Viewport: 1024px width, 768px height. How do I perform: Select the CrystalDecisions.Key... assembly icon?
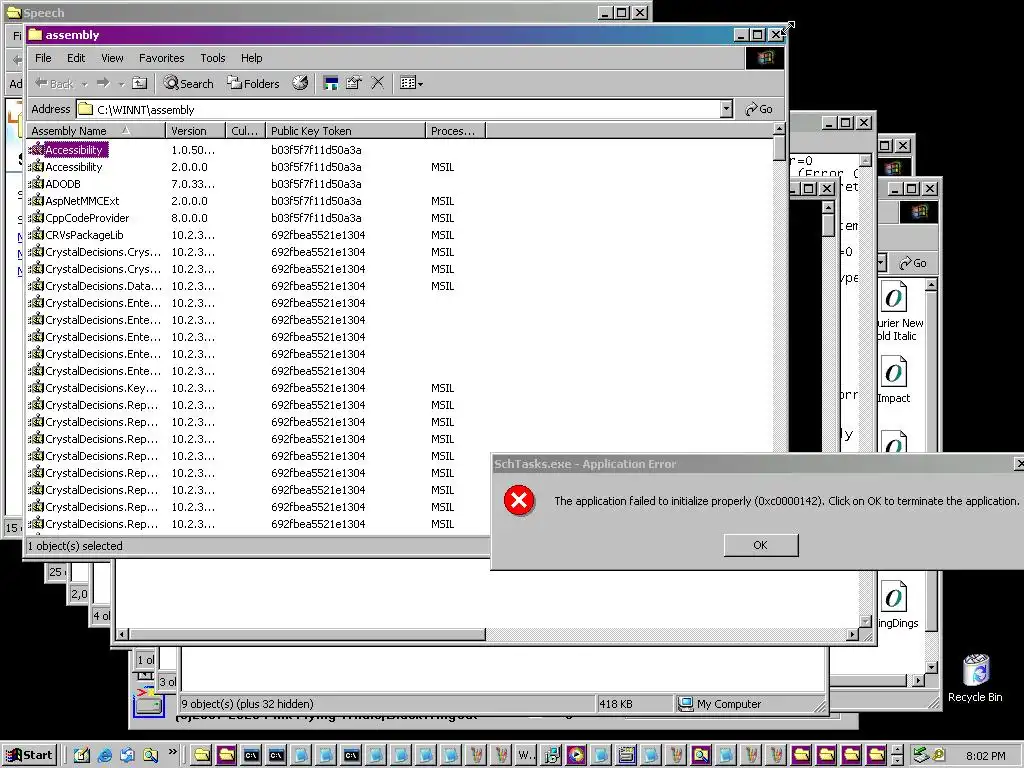pyautogui.click(x=37, y=387)
